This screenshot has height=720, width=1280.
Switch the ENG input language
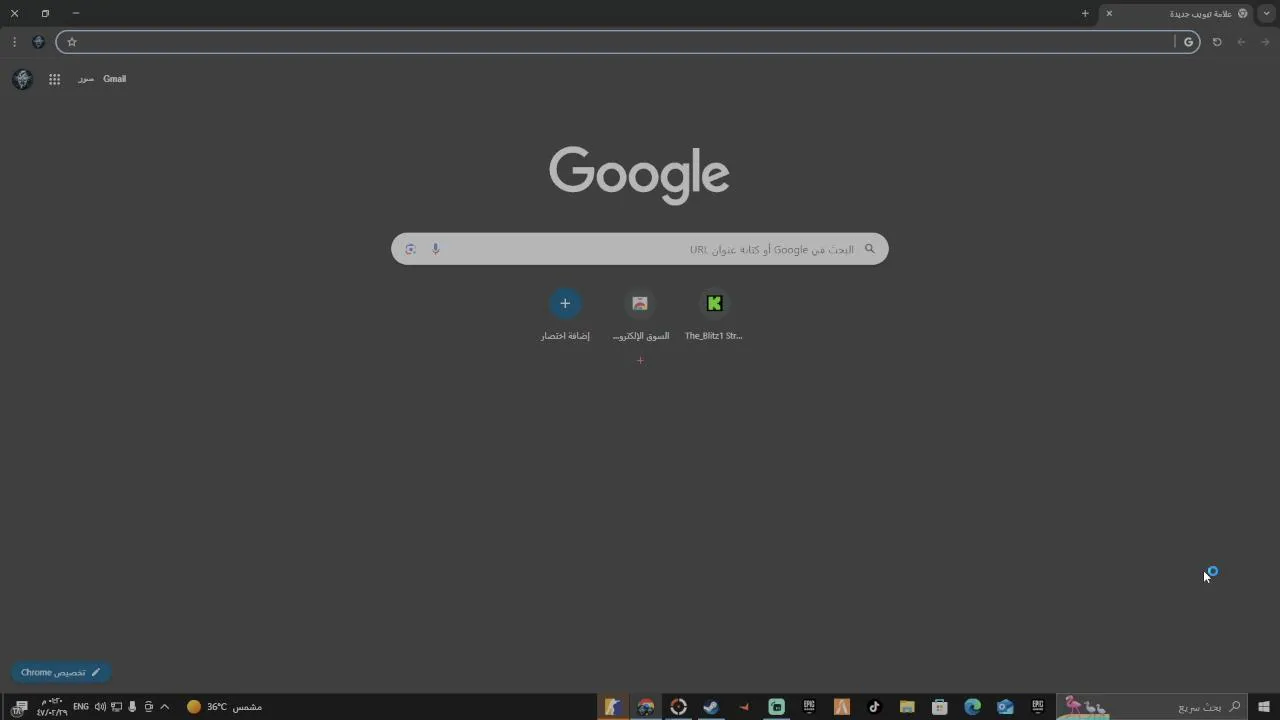coord(81,707)
